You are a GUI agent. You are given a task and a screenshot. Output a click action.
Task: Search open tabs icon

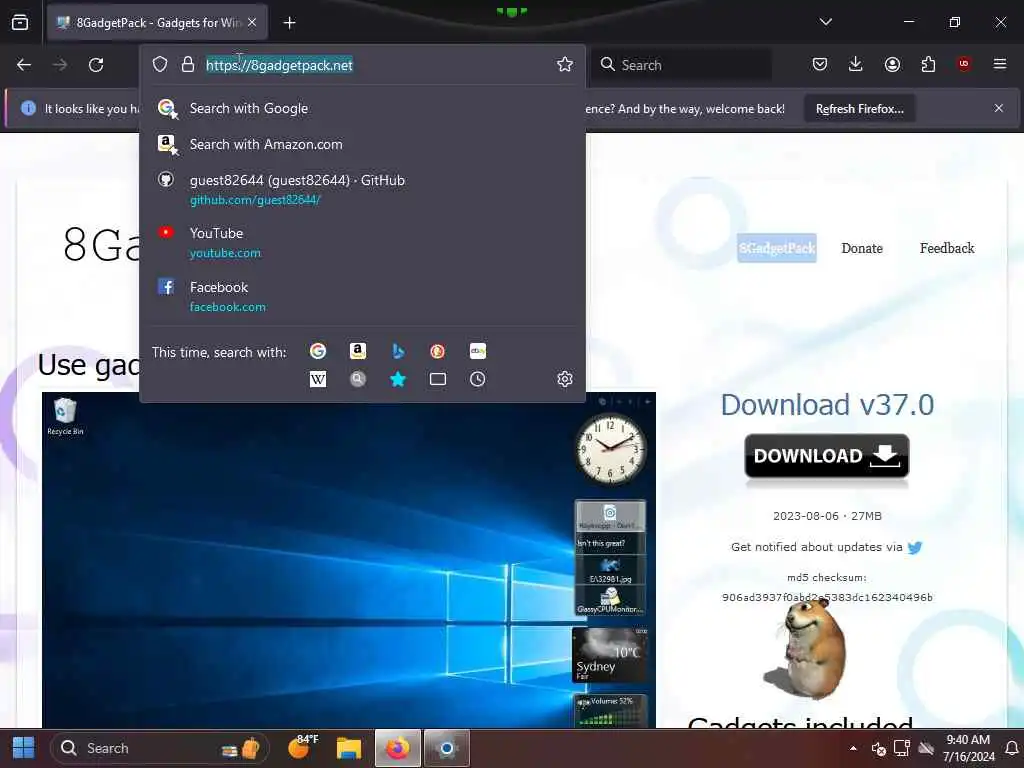click(x=438, y=379)
